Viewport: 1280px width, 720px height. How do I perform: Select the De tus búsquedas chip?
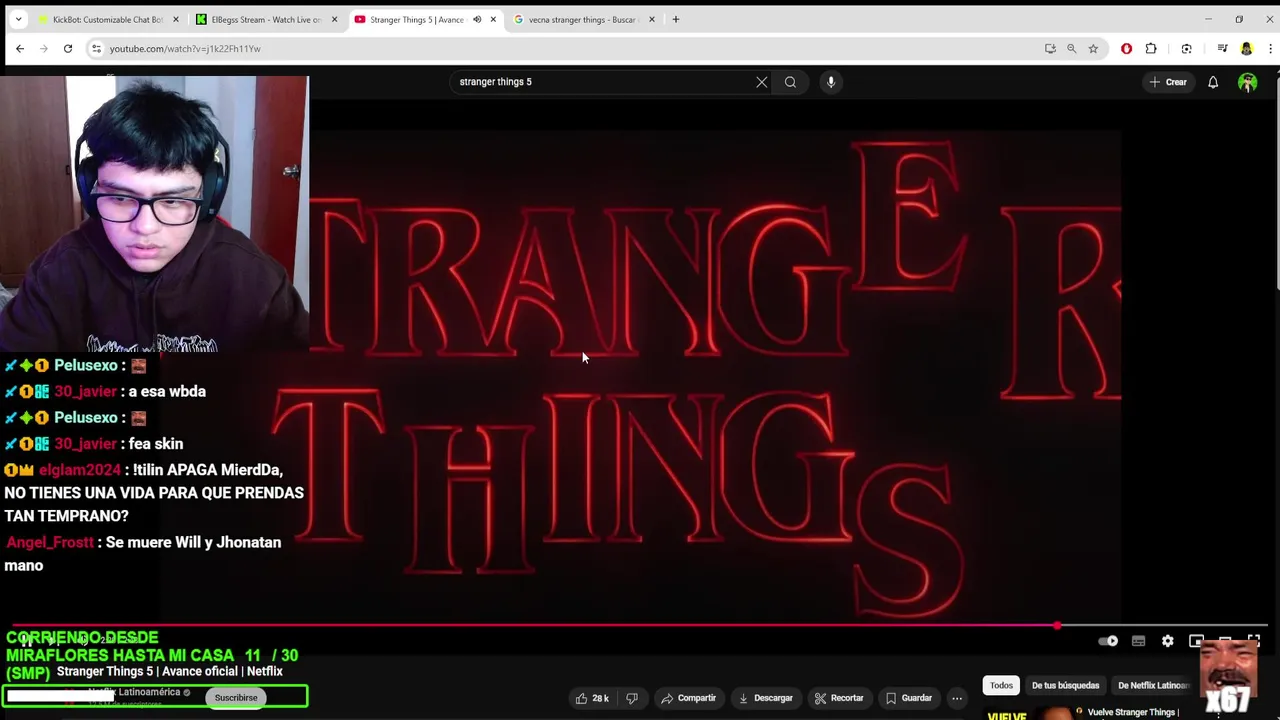[1065, 685]
